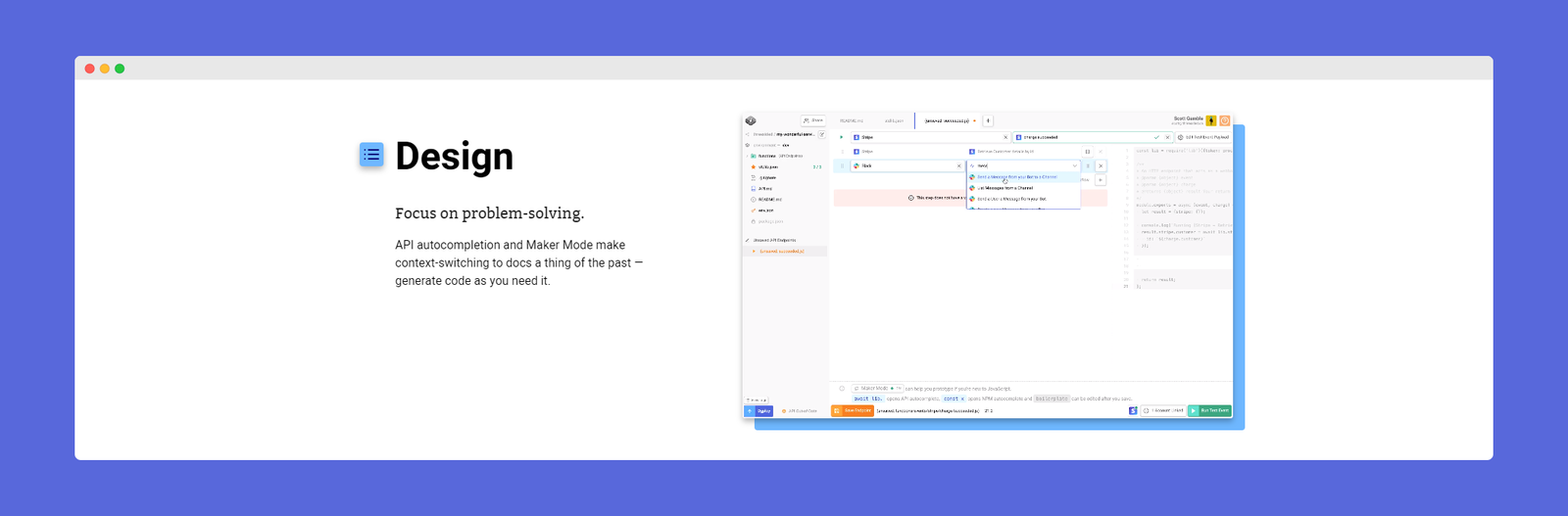1568x516 pixels.
Task: Open Scott Gamble's user avatar
Action: [1211, 120]
